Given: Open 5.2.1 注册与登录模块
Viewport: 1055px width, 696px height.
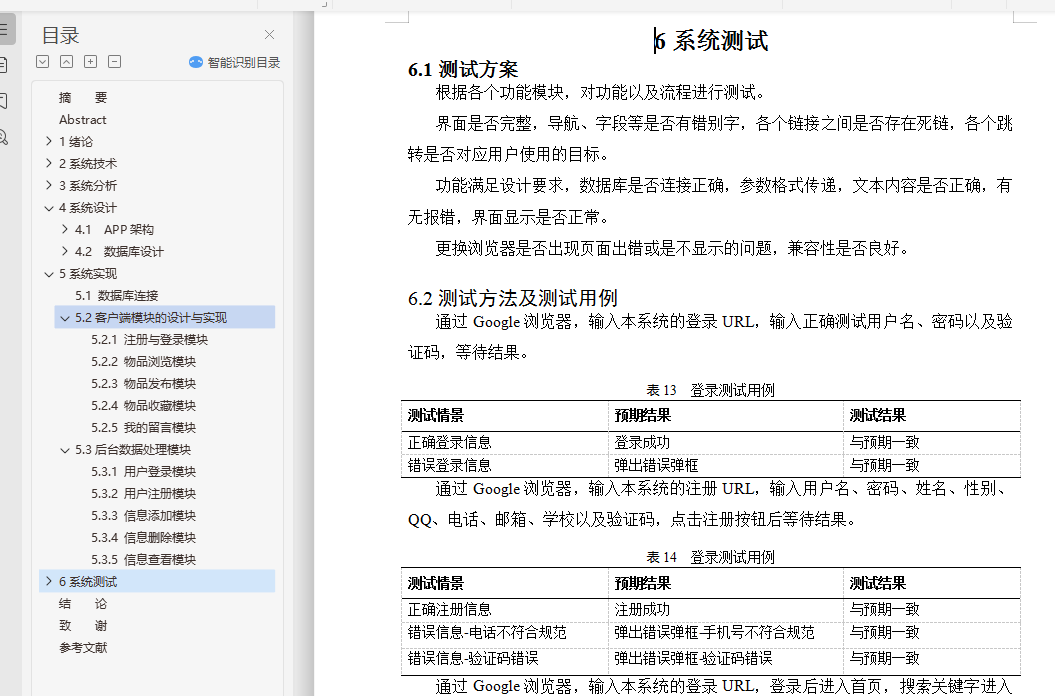Looking at the screenshot, I should [x=149, y=340].
